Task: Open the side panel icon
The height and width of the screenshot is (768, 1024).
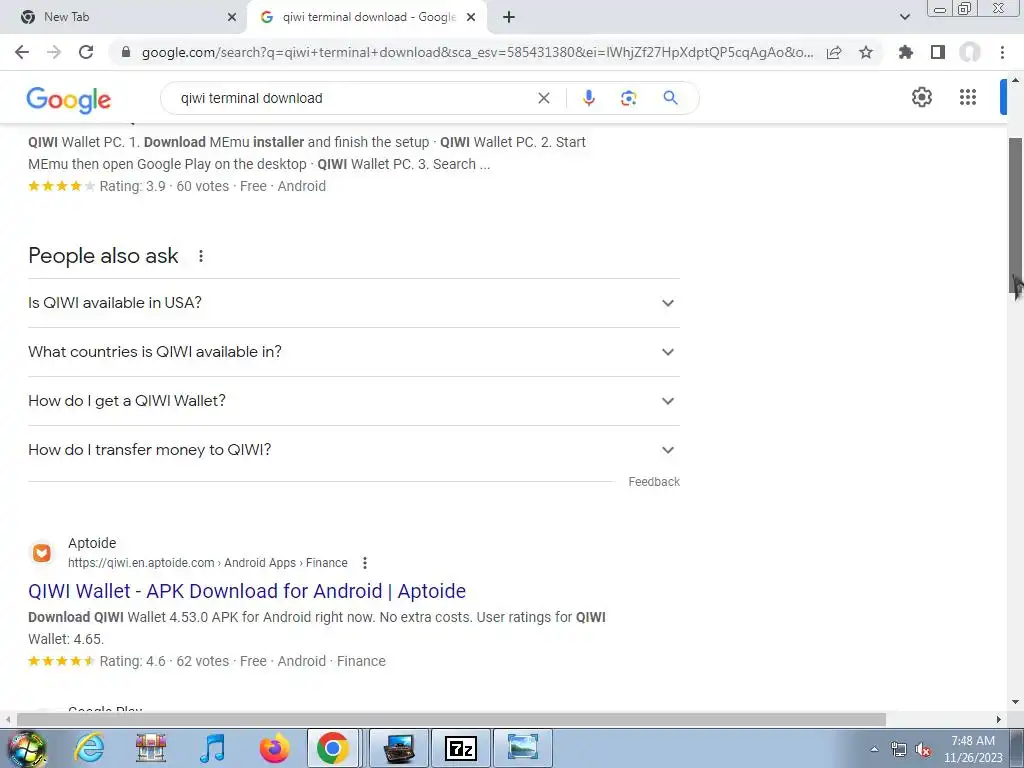Action: point(938,52)
